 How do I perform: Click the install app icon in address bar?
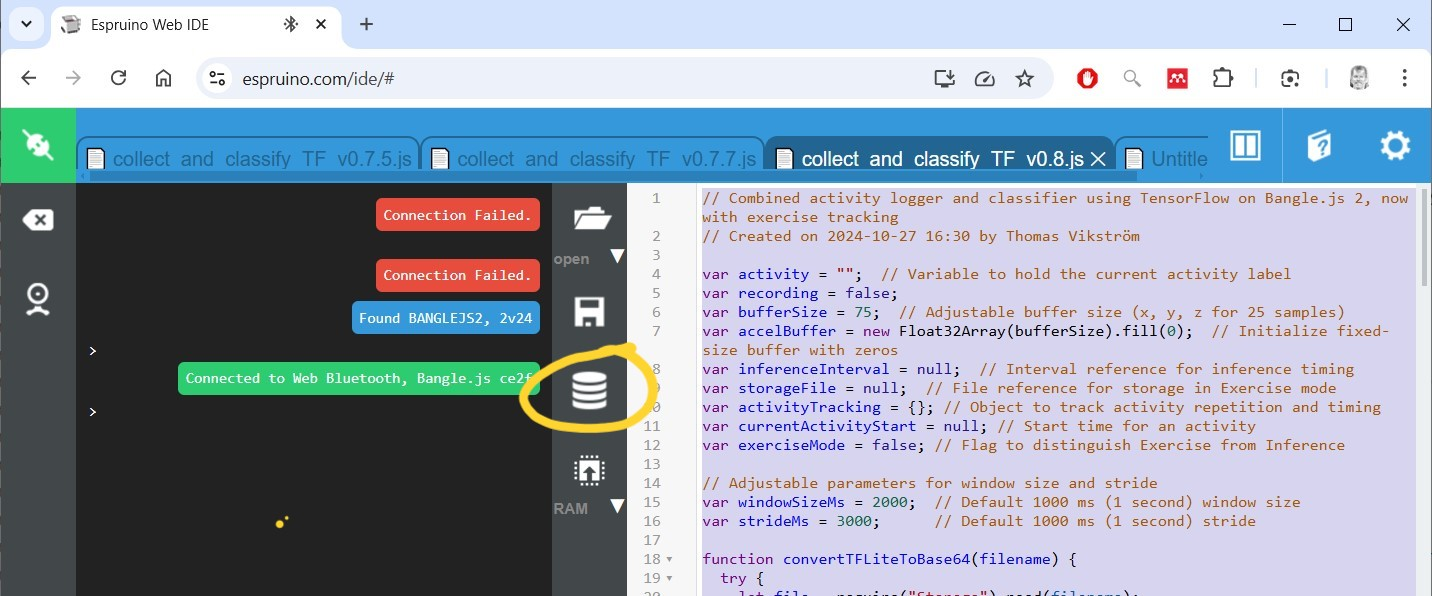pyautogui.click(x=944, y=78)
